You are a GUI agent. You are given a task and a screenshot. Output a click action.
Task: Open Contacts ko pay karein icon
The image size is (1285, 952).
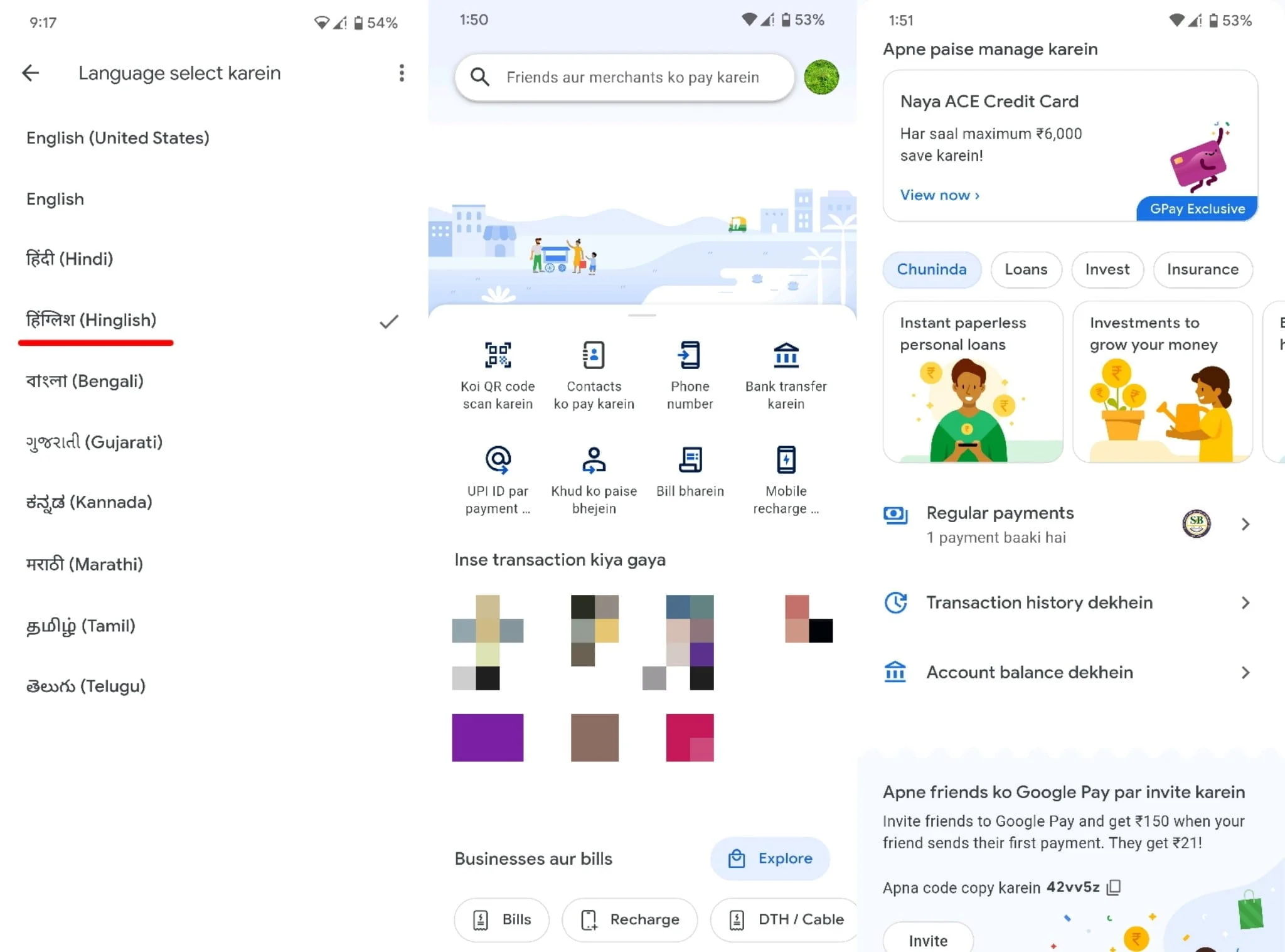coord(594,355)
